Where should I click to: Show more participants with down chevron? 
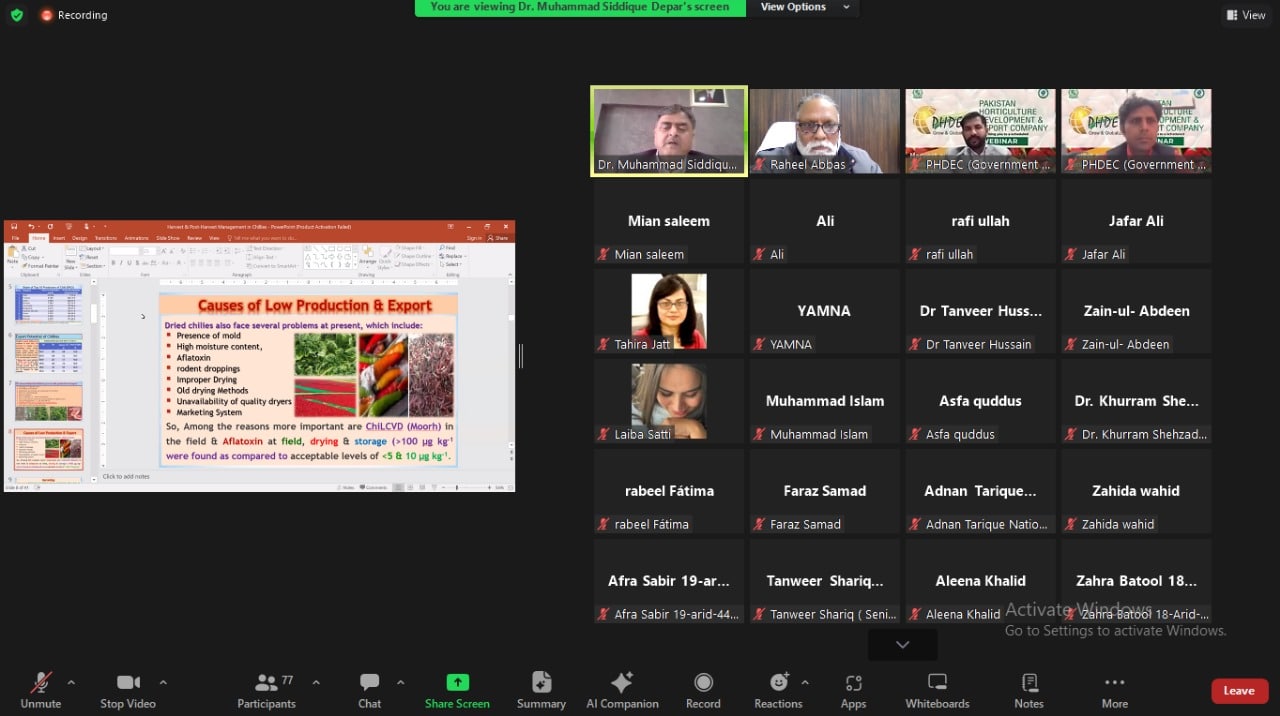point(902,645)
